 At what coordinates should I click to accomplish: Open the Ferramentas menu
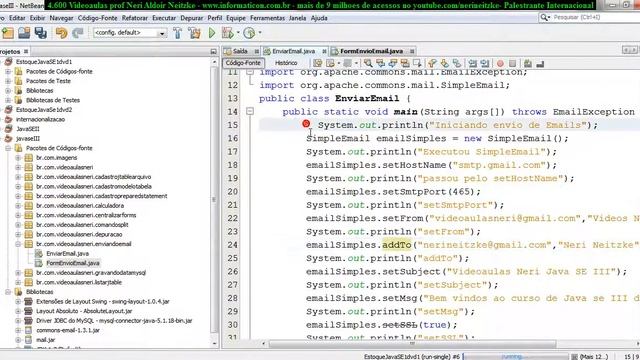[267, 18]
